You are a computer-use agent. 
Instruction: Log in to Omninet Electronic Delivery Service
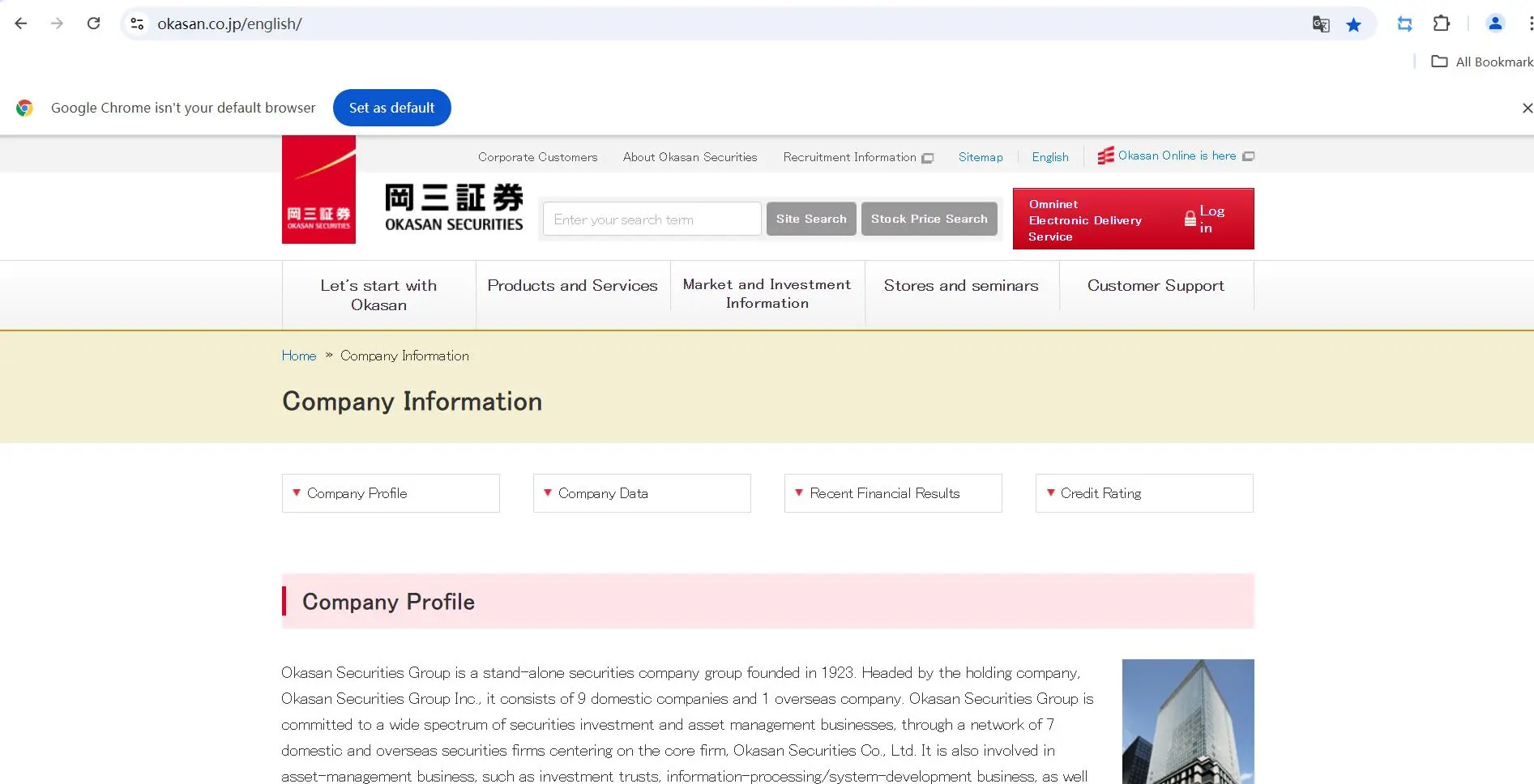(1133, 219)
